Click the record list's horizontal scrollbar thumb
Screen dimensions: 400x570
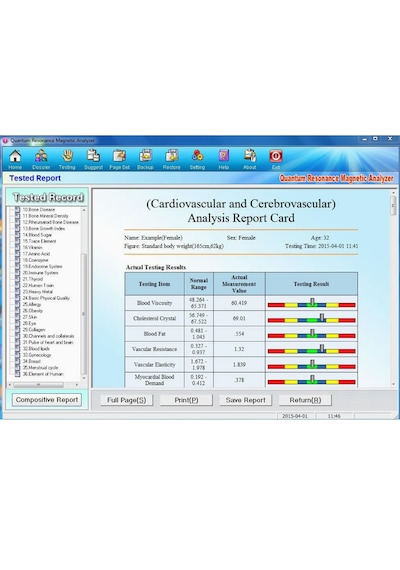38,385
